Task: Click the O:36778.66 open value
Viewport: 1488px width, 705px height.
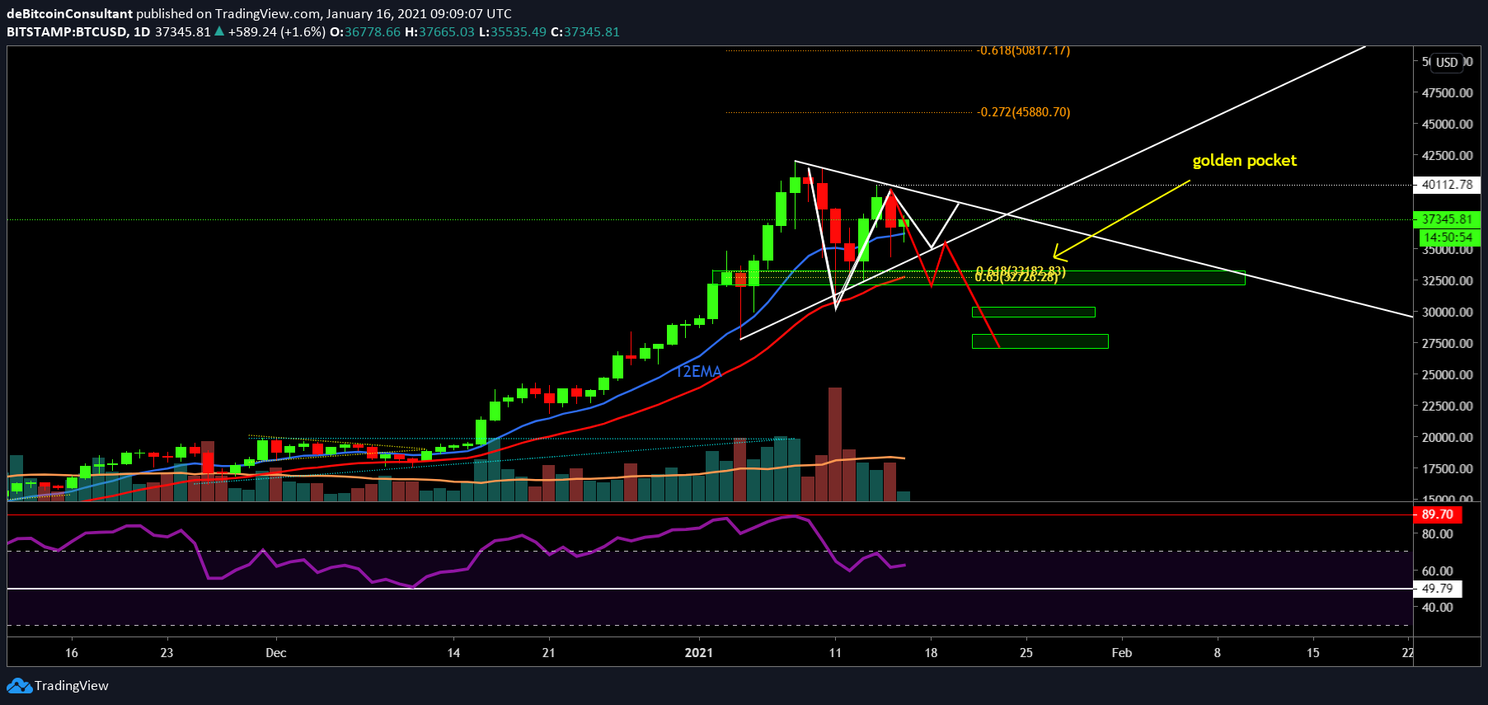Action: 367,32
